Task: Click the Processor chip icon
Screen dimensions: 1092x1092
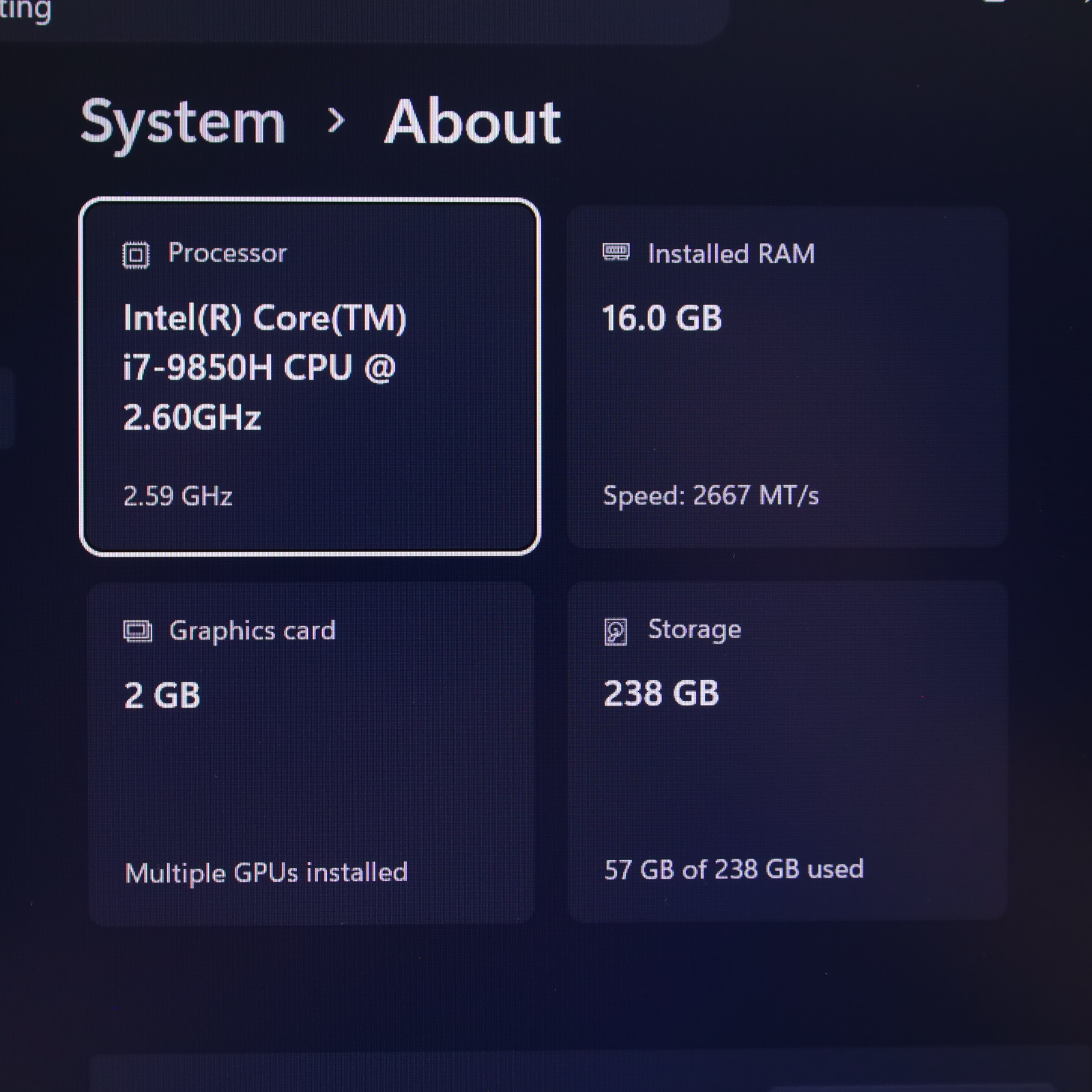Action: [136, 255]
